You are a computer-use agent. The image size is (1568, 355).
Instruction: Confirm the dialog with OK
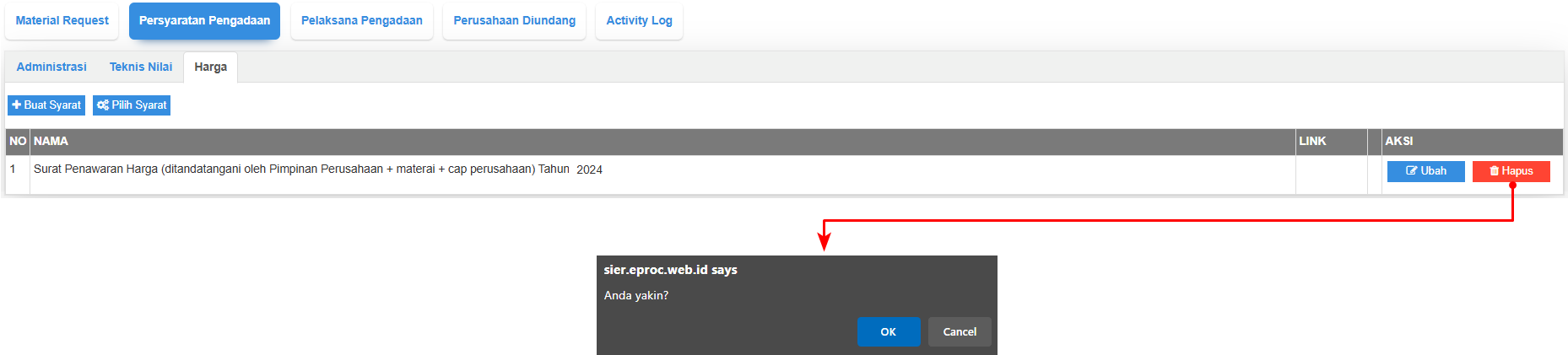pyautogui.click(x=888, y=332)
